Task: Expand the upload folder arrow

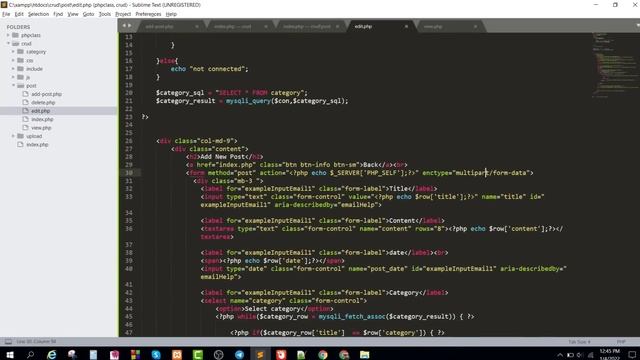Action: tap(13, 136)
